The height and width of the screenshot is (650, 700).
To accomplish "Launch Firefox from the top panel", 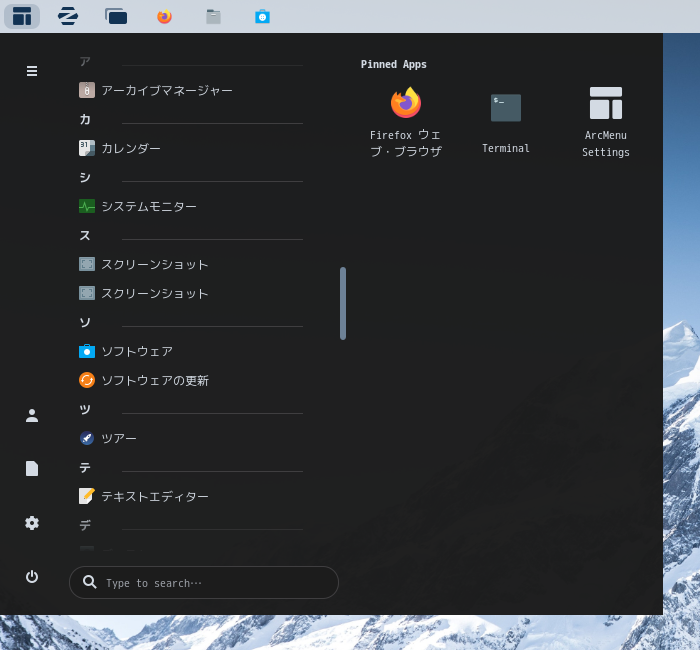I will click(x=164, y=17).
